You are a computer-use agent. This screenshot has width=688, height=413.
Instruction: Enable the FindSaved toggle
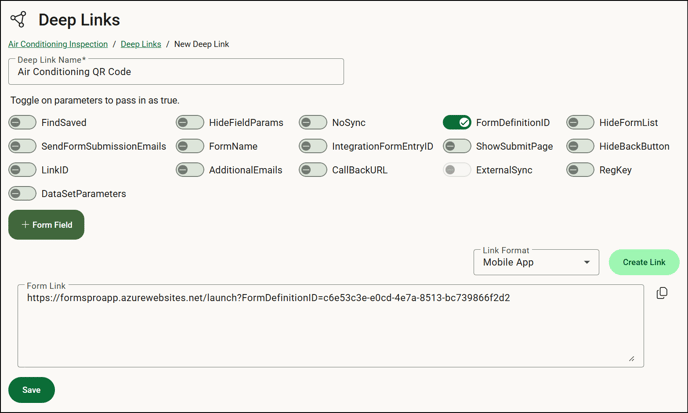click(x=22, y=122)
